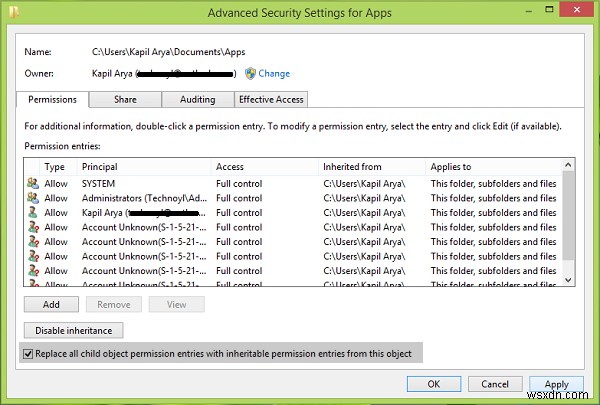Click the permission list scroll down arrow

[x=569, y=281]
